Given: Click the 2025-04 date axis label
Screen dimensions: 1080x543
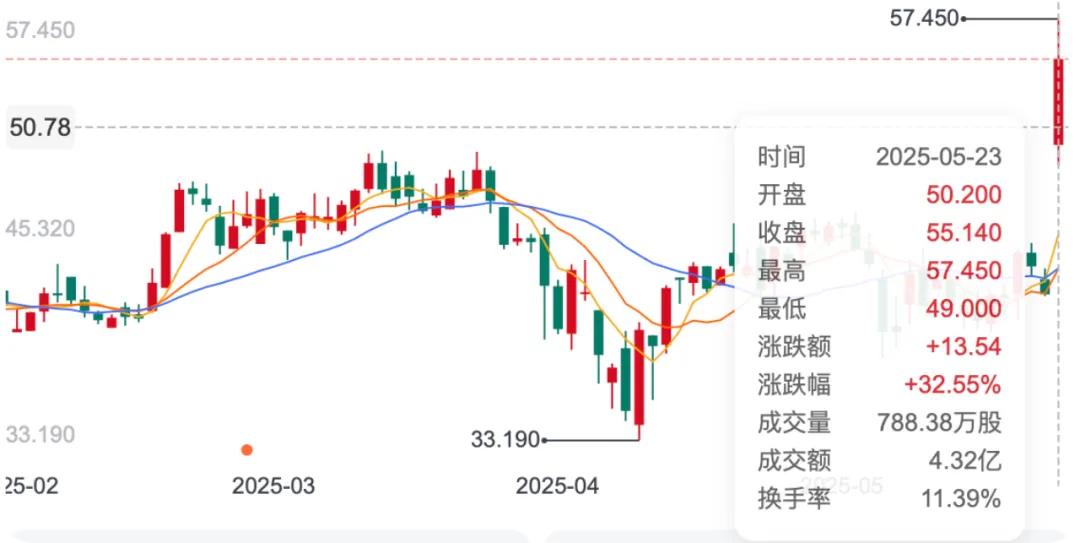Looking at the screenshot, I should pyautogui.click(x=557, y=486).
